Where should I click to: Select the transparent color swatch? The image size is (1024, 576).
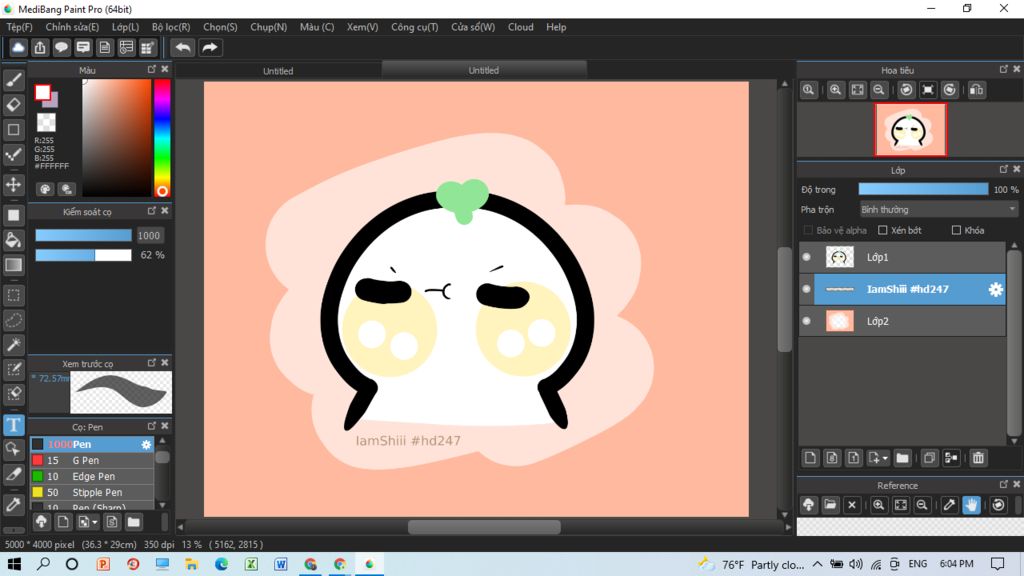click(x=46, y=123)
